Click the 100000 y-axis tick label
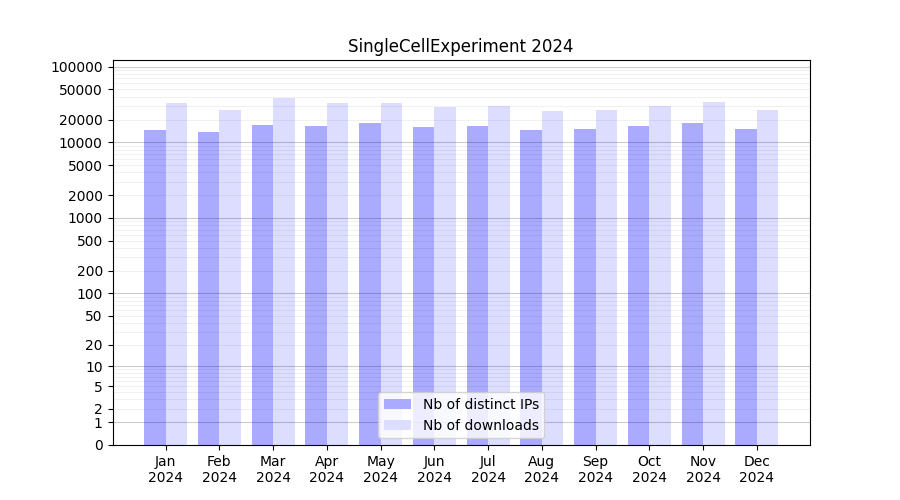Viewport: 900px width, 500px height. pos(77,67)
